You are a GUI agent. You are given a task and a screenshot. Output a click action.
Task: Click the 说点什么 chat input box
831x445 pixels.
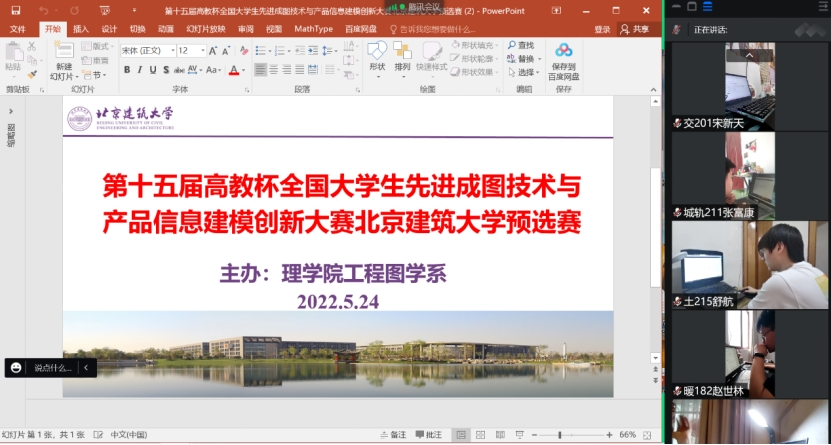(x=52, y=368)
